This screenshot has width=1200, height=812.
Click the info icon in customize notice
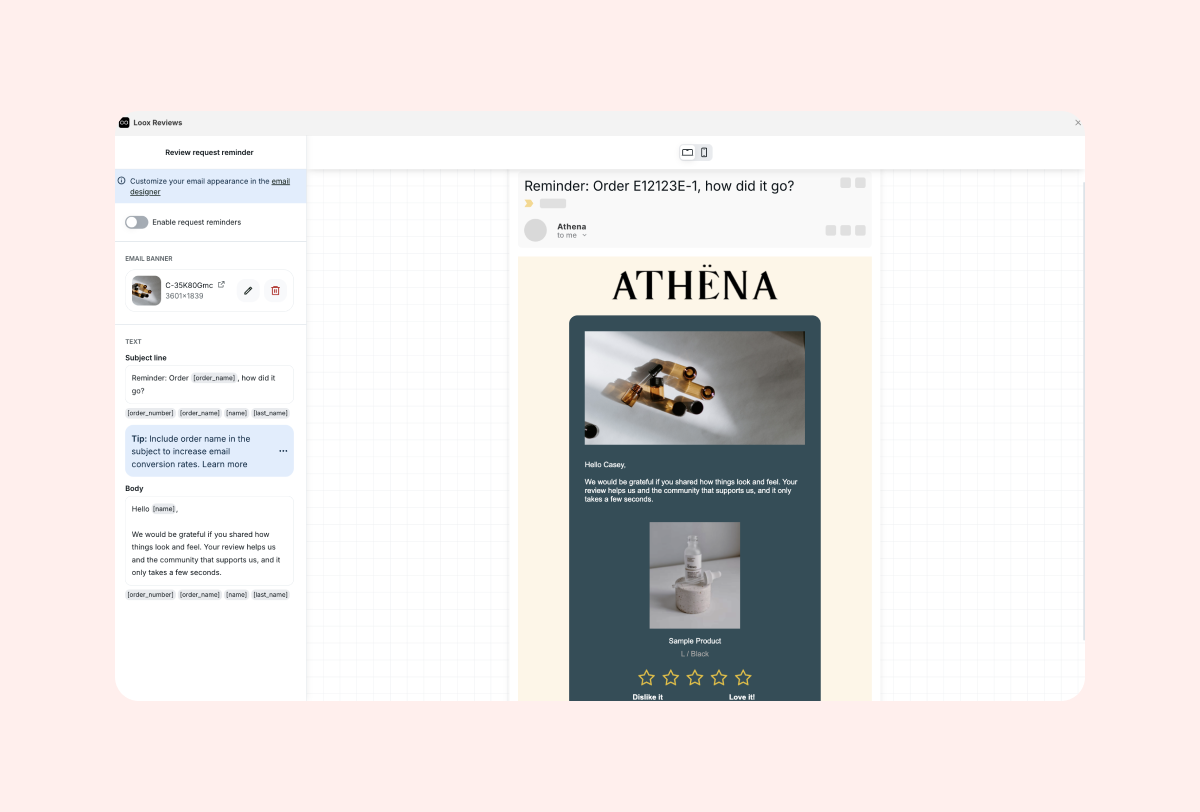pos(122,181)
